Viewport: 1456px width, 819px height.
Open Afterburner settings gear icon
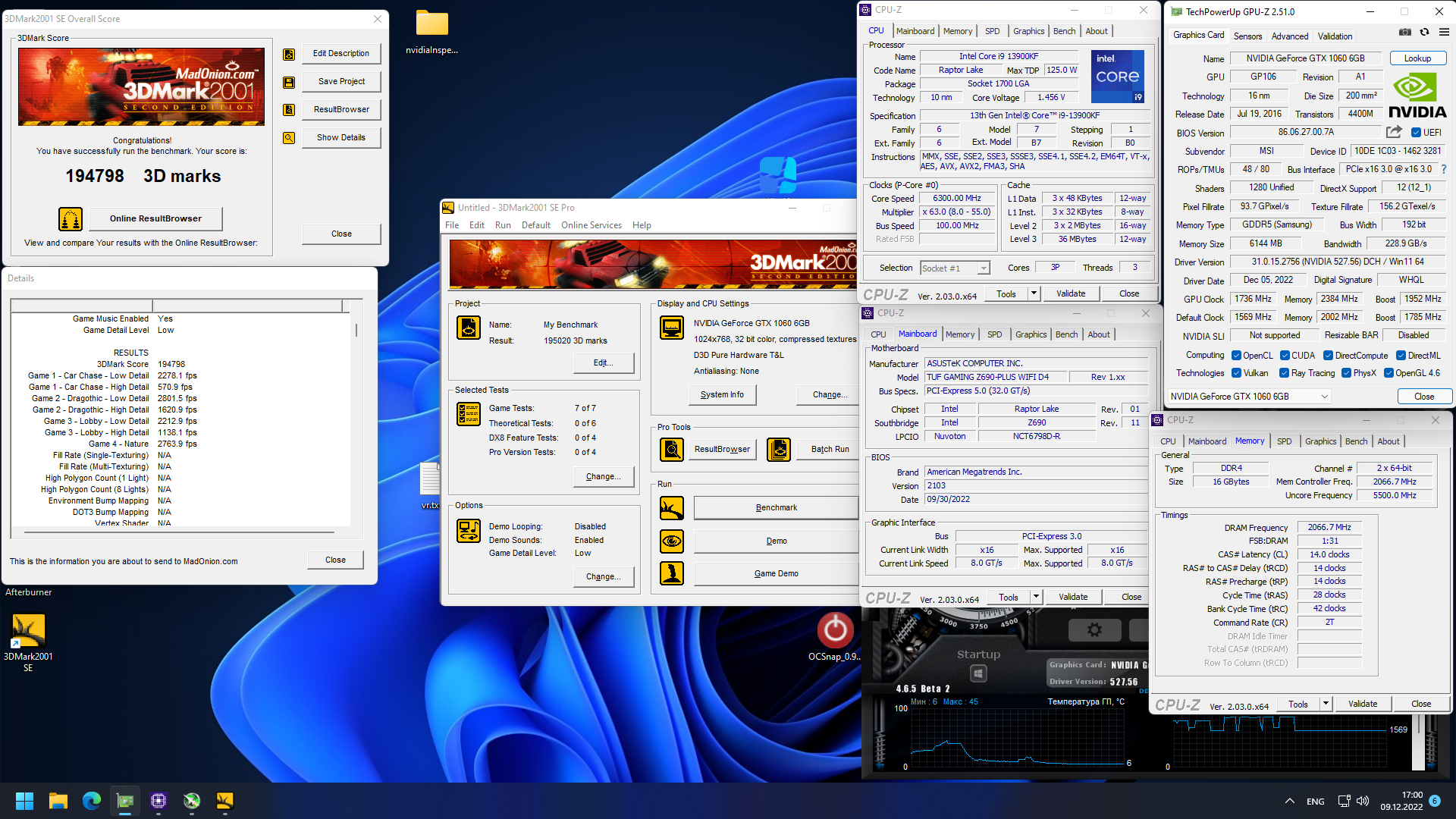coord(1094,629)
